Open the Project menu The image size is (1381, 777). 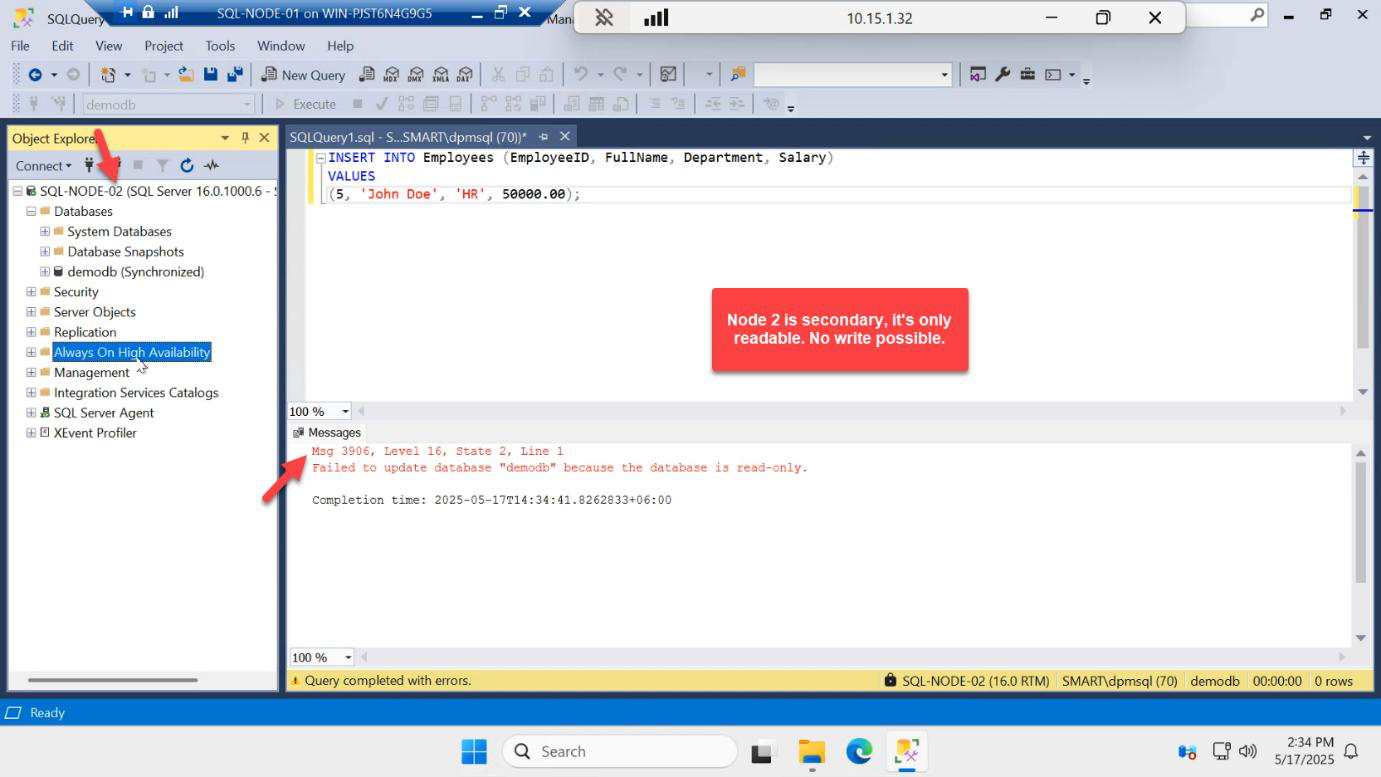pos(164,46)
